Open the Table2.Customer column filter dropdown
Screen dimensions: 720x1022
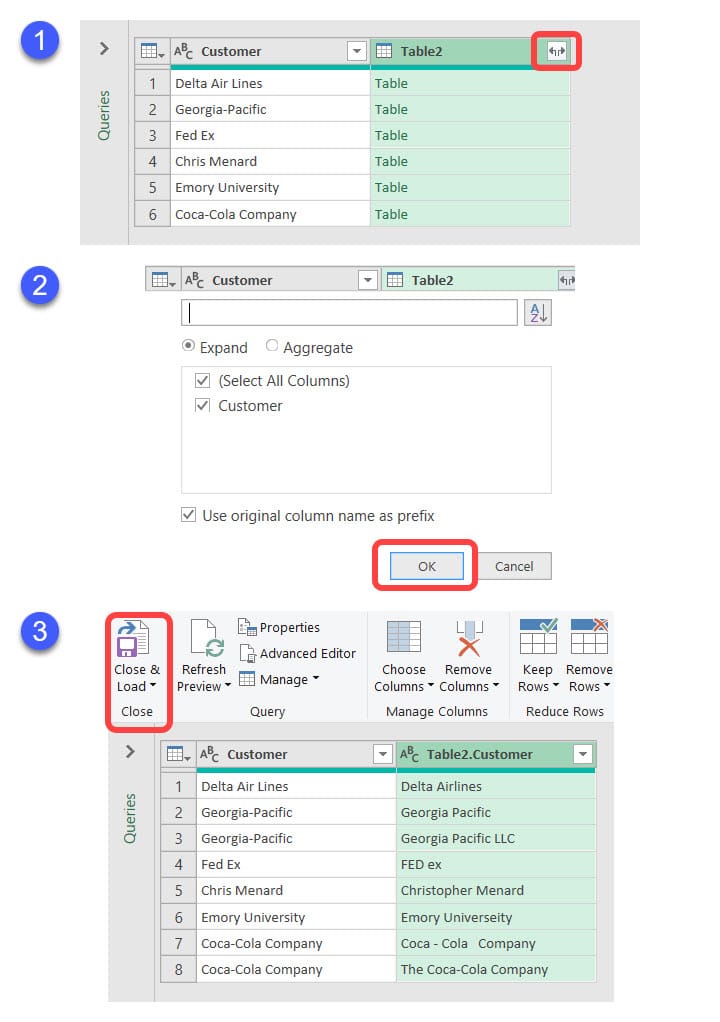[582, 755]
